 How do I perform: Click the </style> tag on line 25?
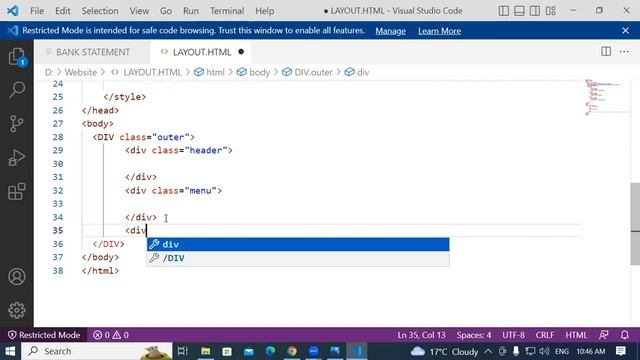[124, 97]
